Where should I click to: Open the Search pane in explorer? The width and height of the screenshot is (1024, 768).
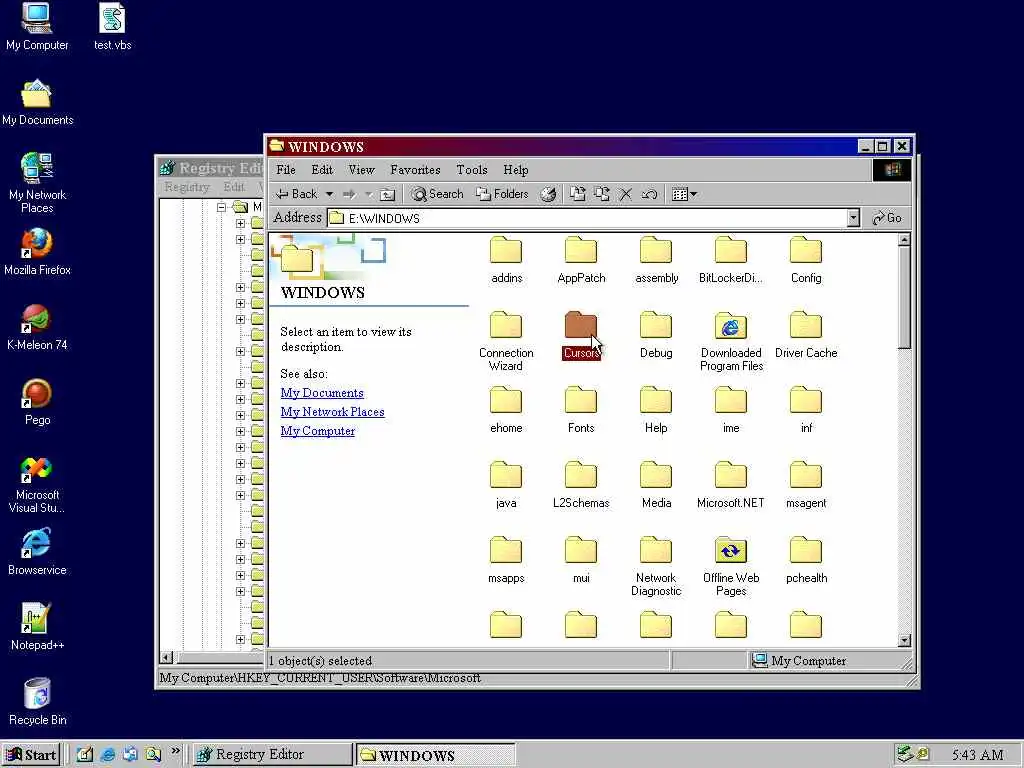pos(438,194)
